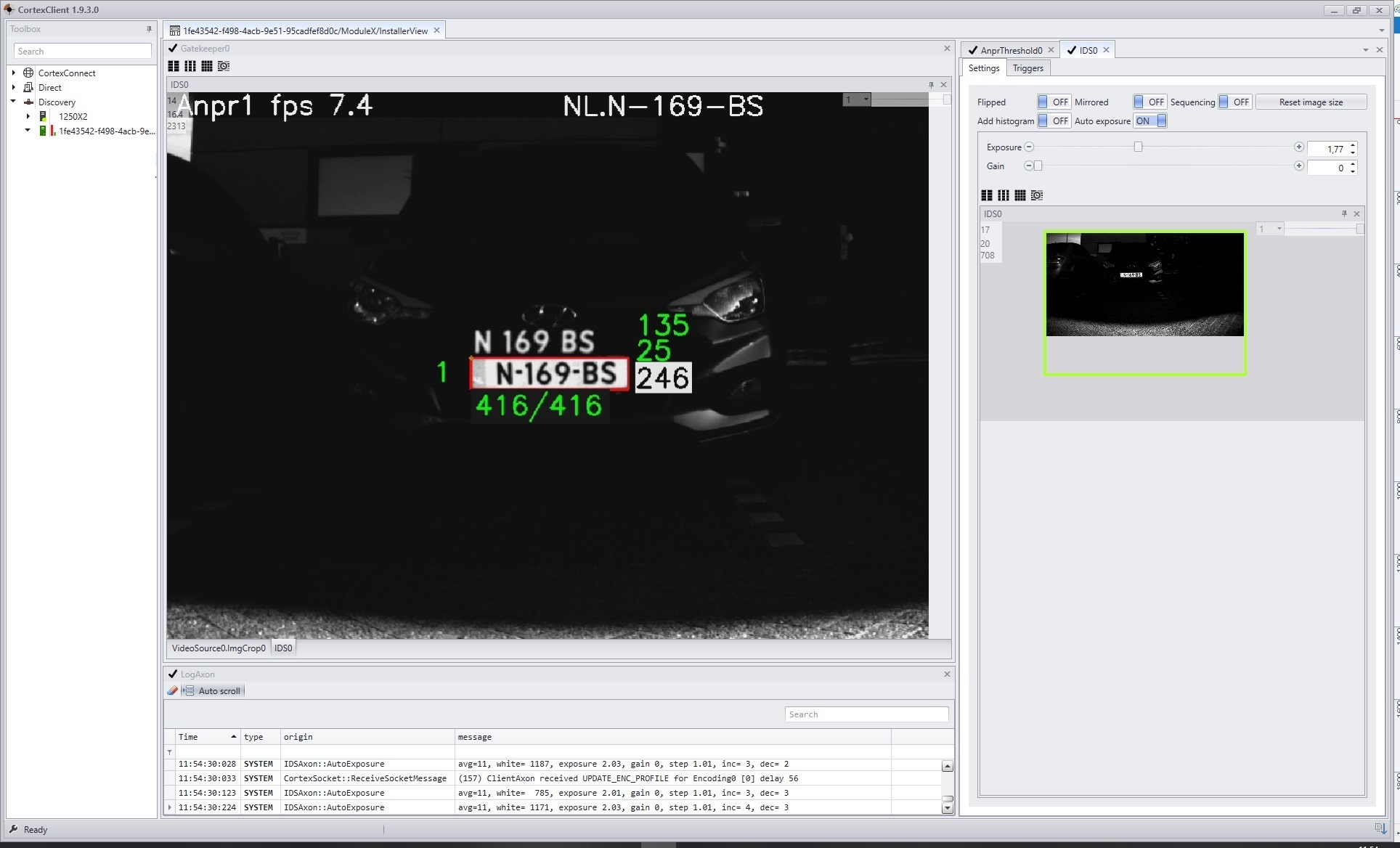The width and height of the screenshot is (1400, 848).
Task: Toggle the Mirrored switch
Action: 1149,102
